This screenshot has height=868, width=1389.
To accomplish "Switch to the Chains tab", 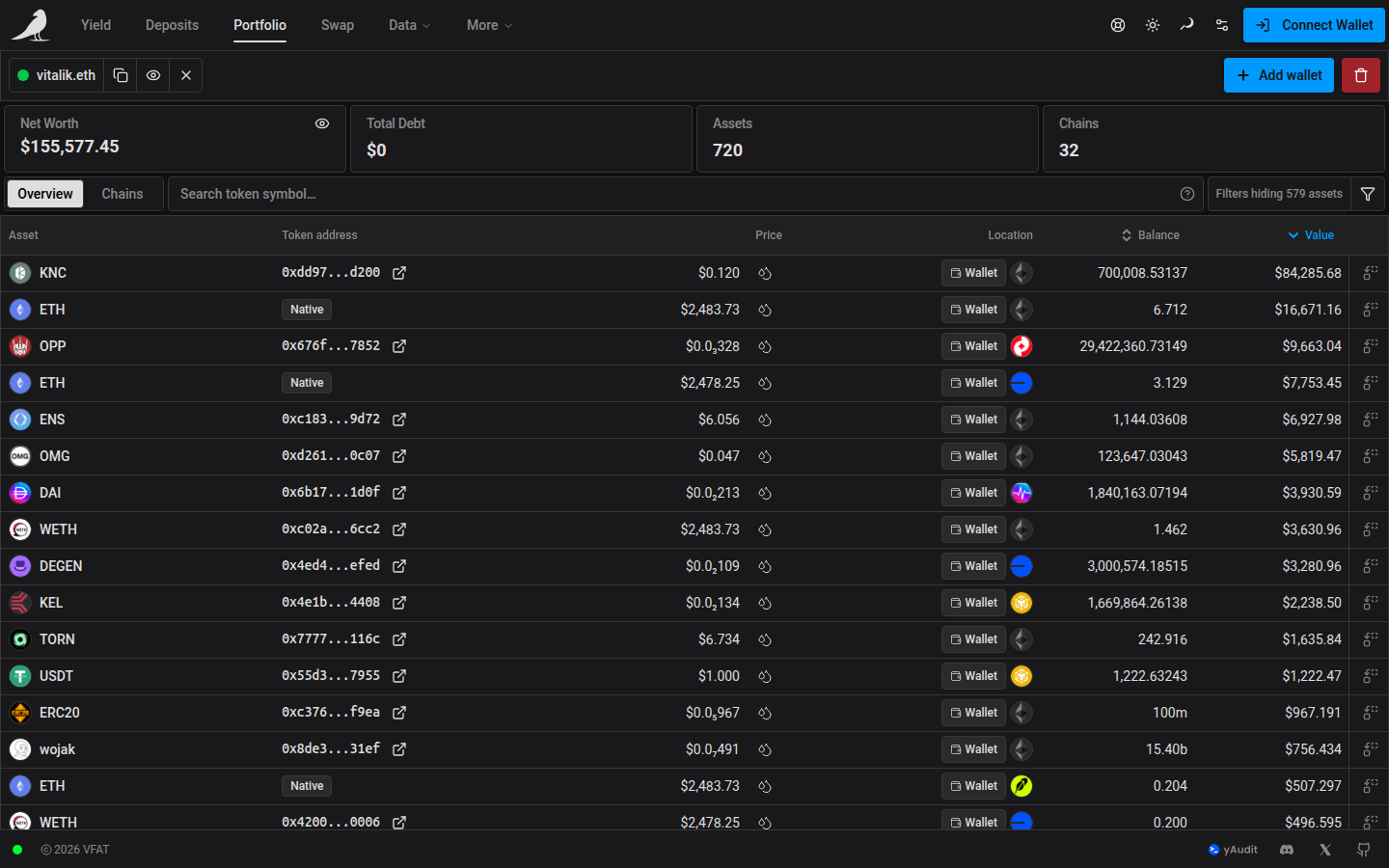I will [123, 194].
